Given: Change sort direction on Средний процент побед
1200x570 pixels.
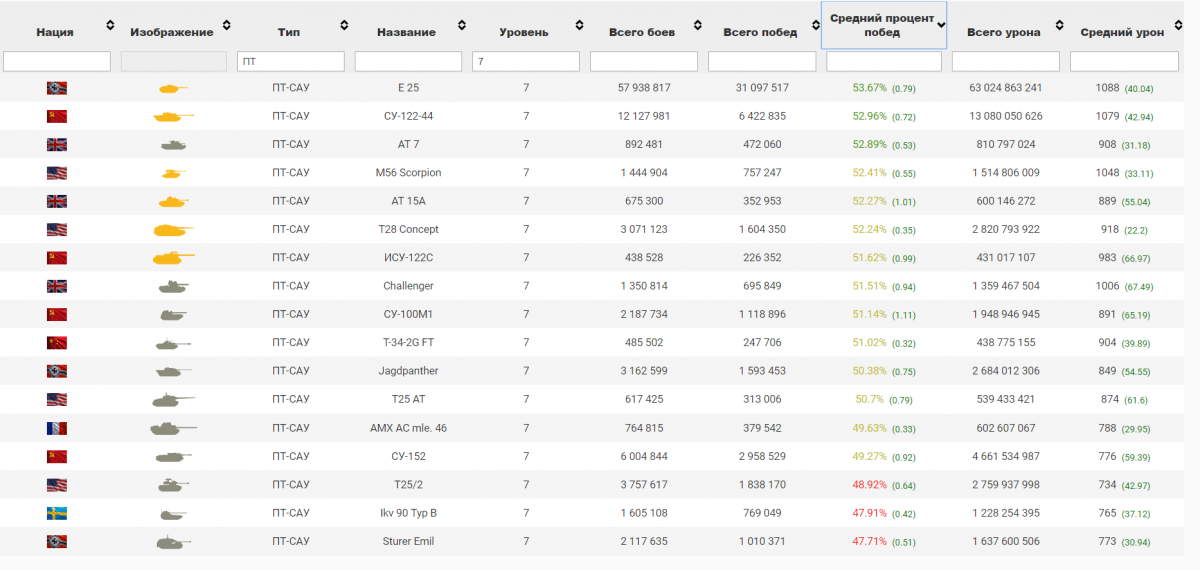Looking at the screenshot, I should tap(941, 25).
